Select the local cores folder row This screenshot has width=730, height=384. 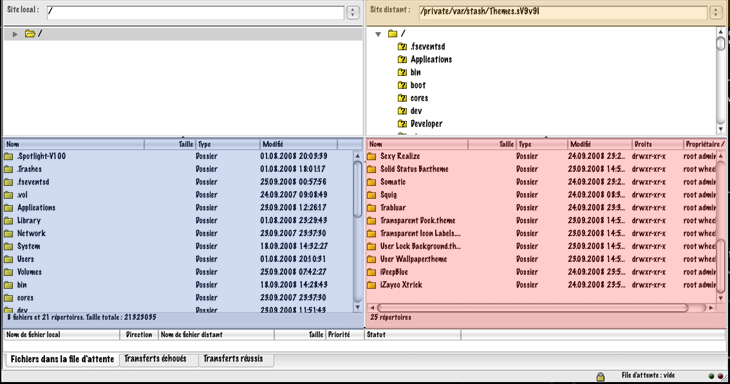click(178, 298)
